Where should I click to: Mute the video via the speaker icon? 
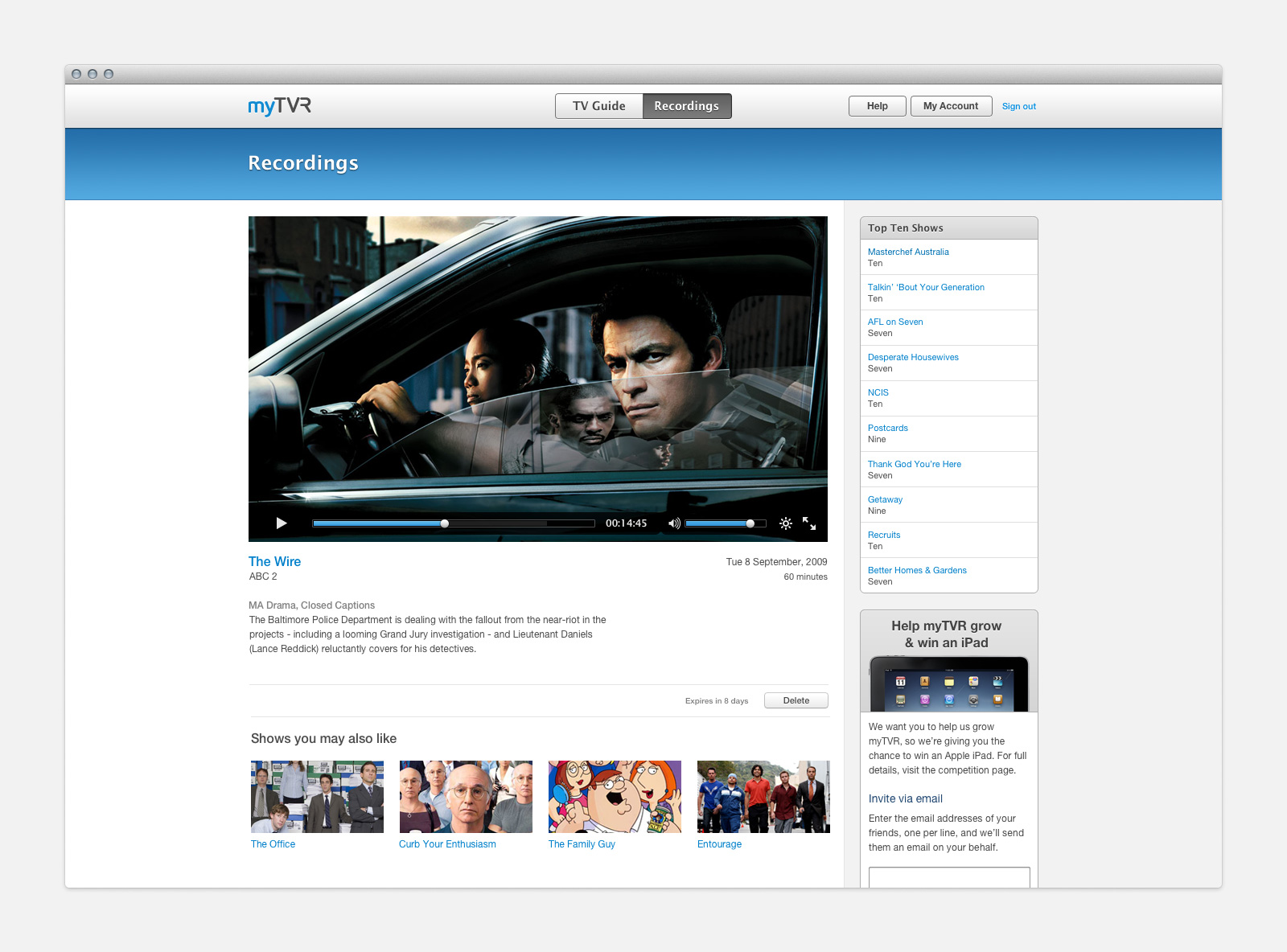tap(674, 523)
